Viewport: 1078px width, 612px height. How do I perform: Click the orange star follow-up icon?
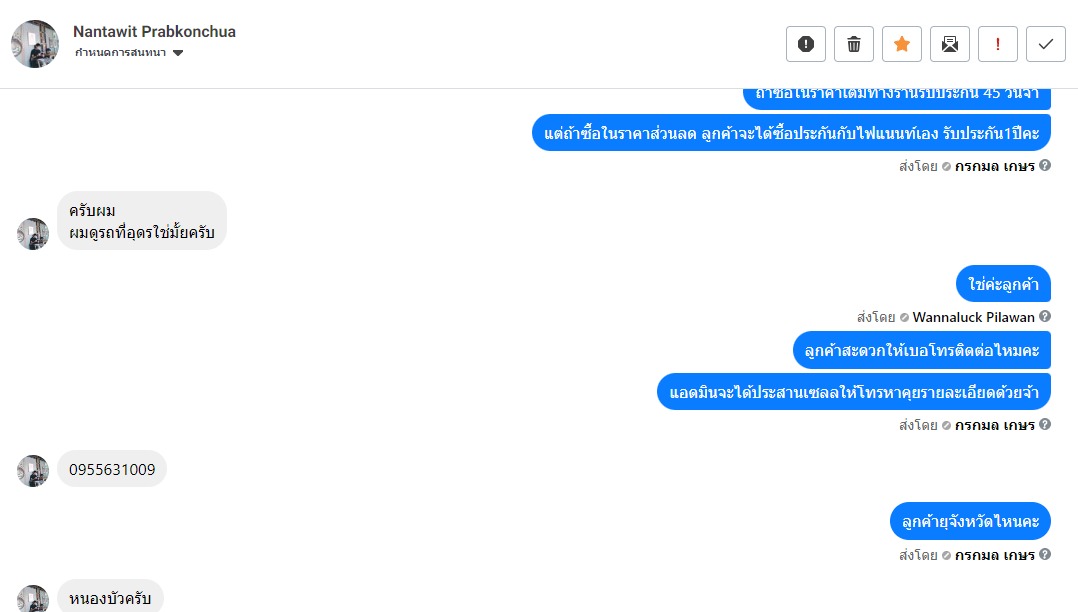click(902, 44)
